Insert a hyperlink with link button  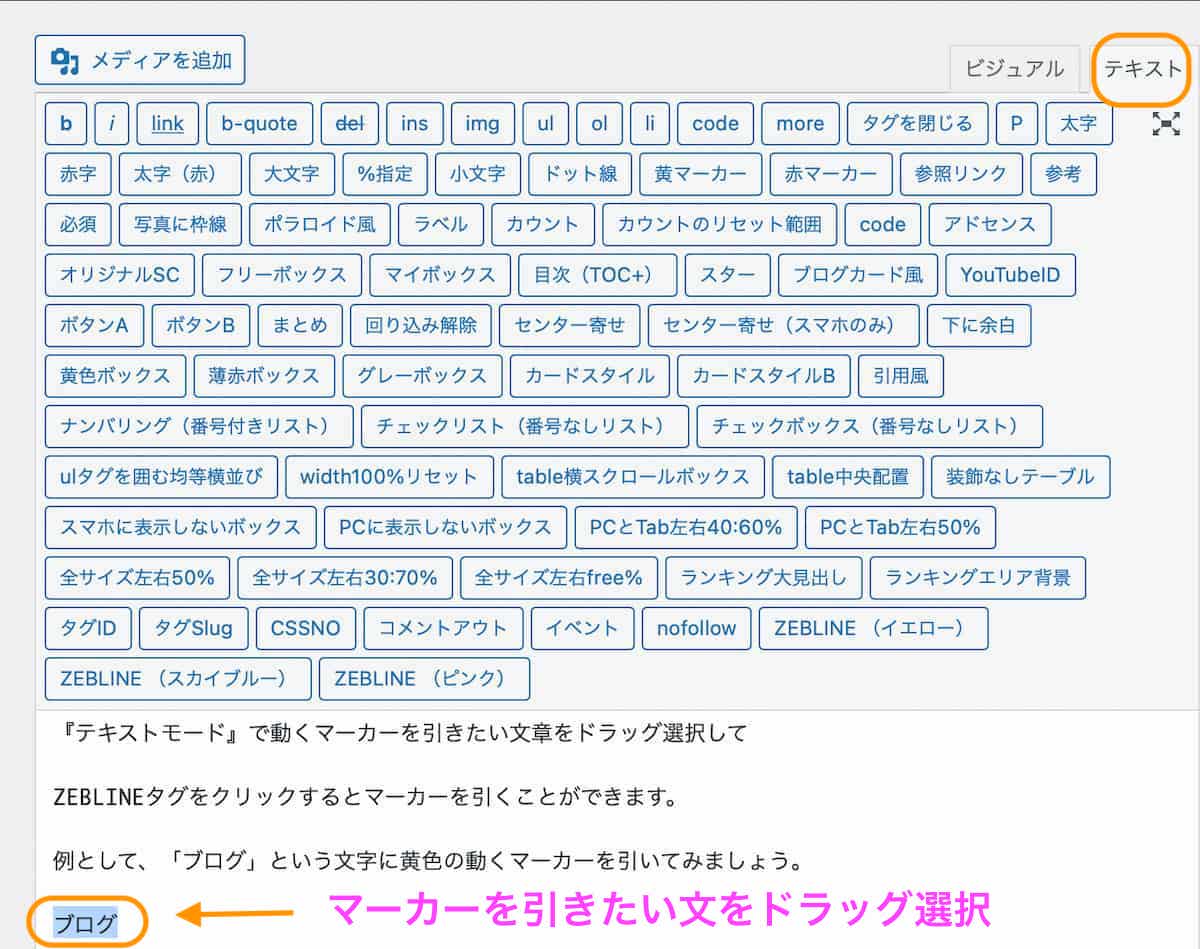[x=168, y=124]
